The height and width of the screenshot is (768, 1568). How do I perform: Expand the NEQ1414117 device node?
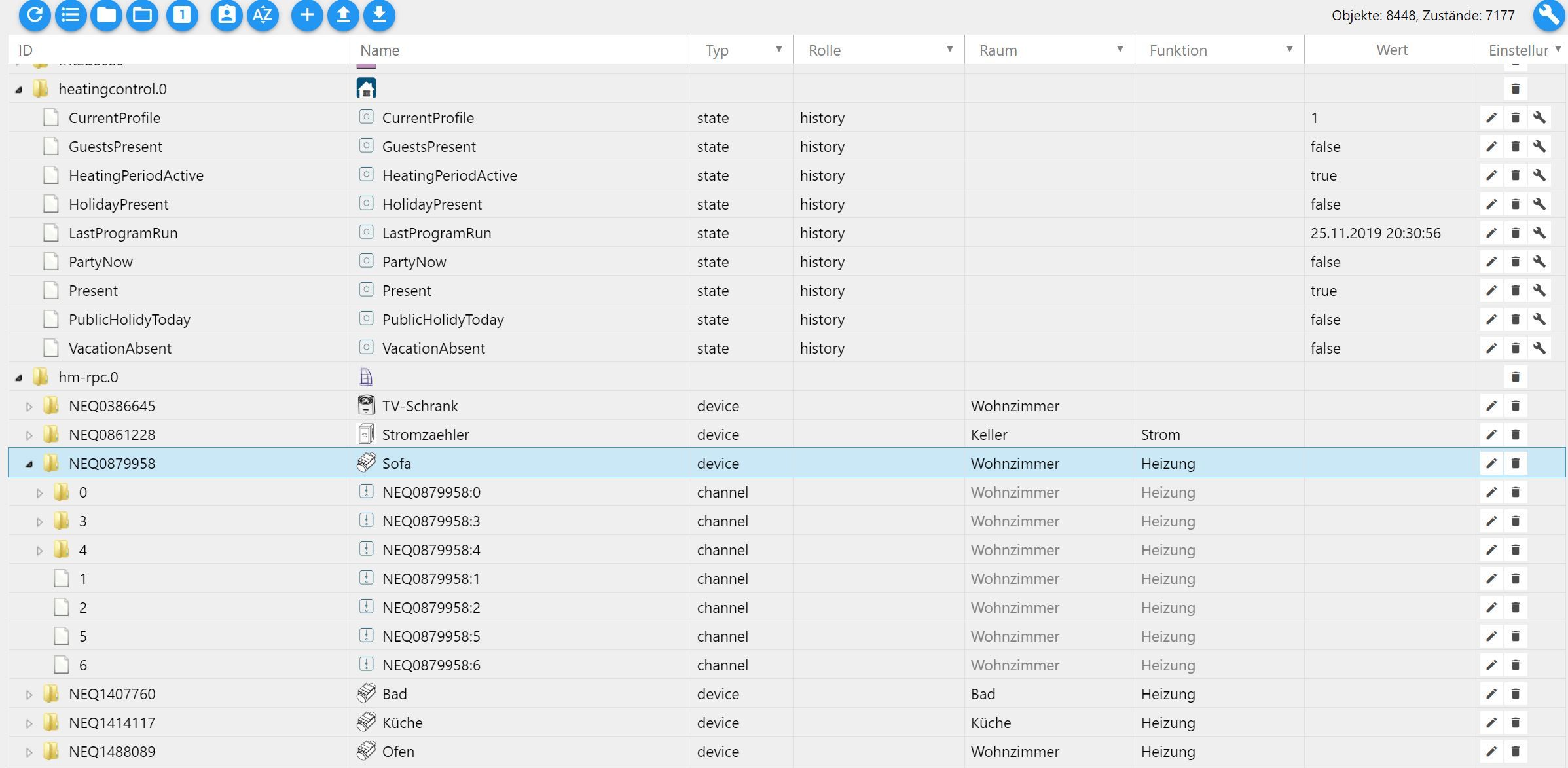click(29, 723)
